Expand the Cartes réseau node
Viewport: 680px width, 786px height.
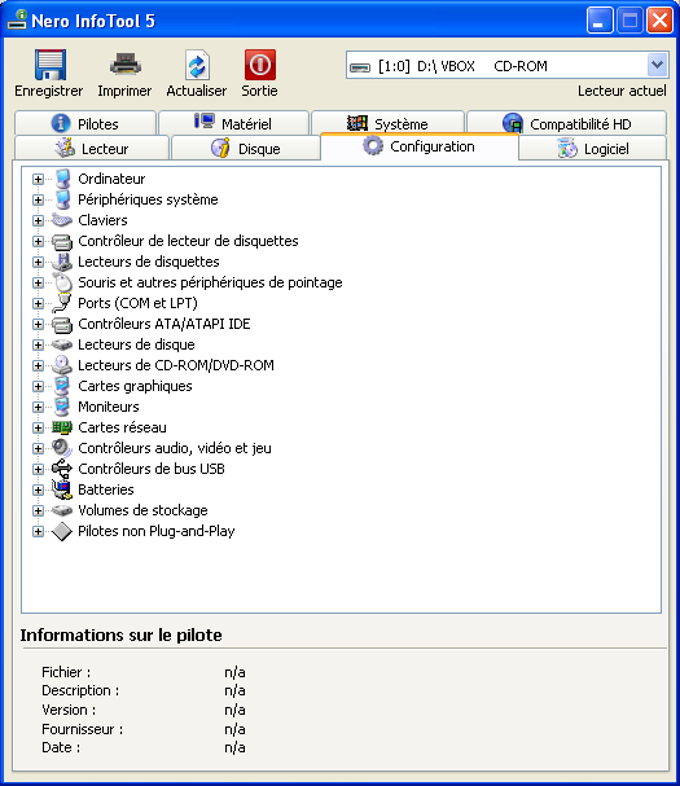pos(38,428)
